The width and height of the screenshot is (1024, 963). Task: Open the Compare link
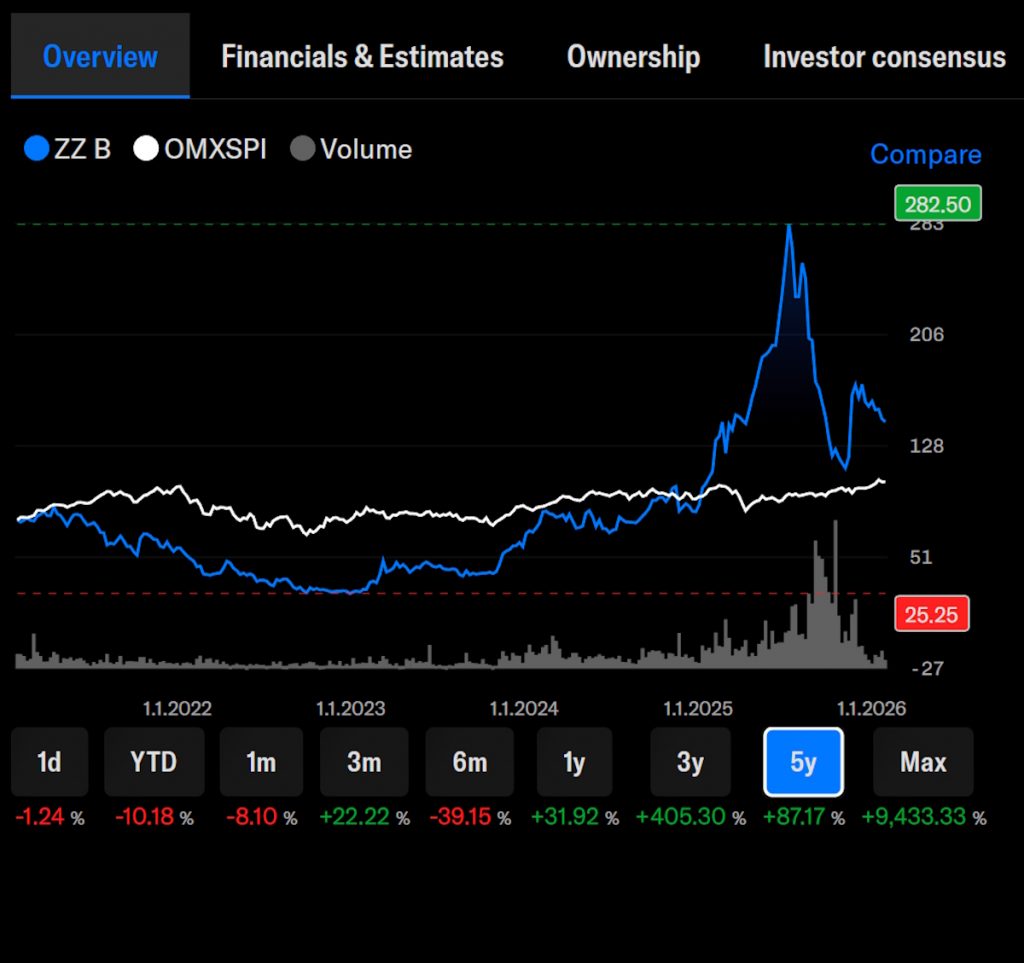(x=925, y=154)
